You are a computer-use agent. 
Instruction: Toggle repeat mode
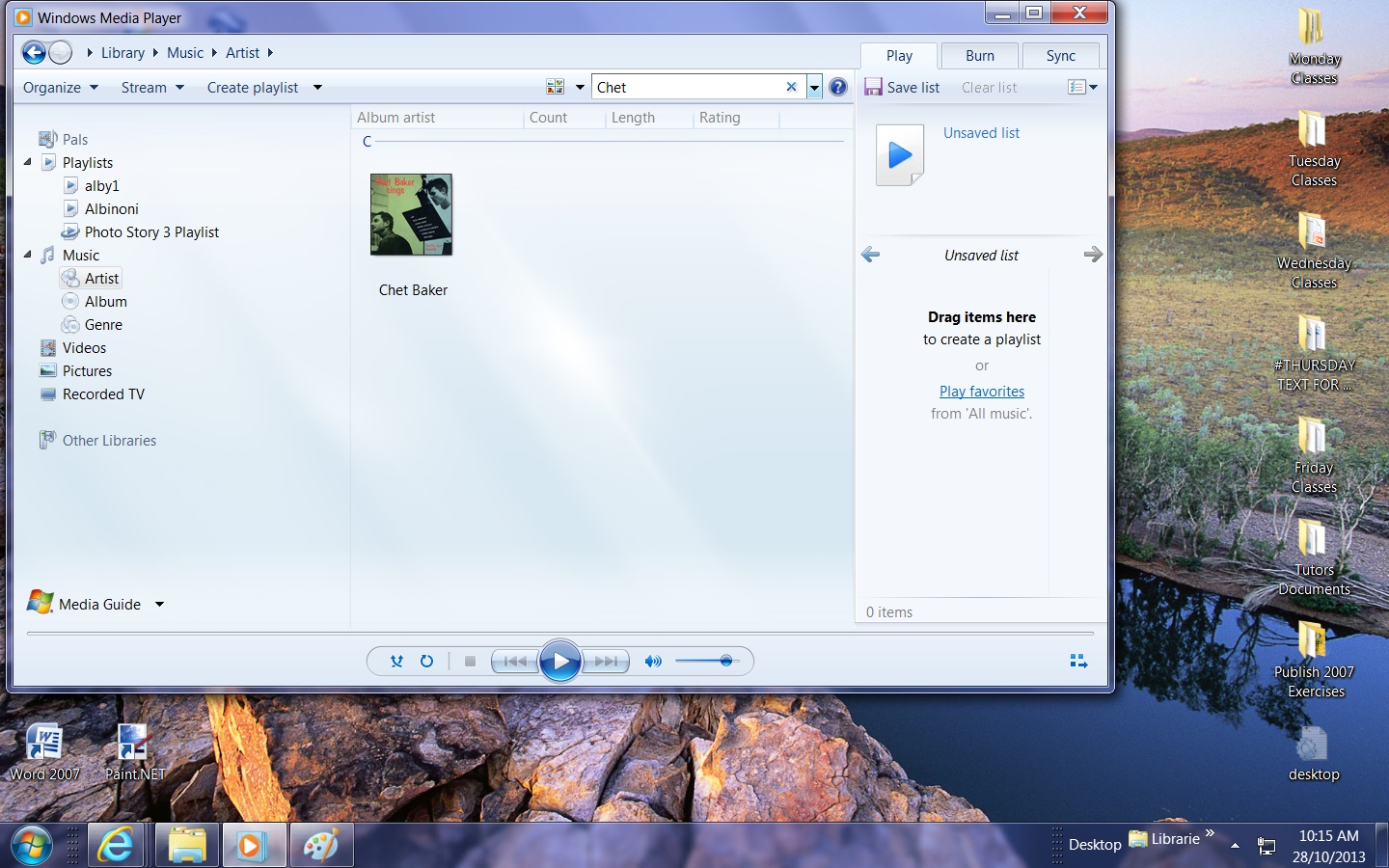tap(426, 662)
